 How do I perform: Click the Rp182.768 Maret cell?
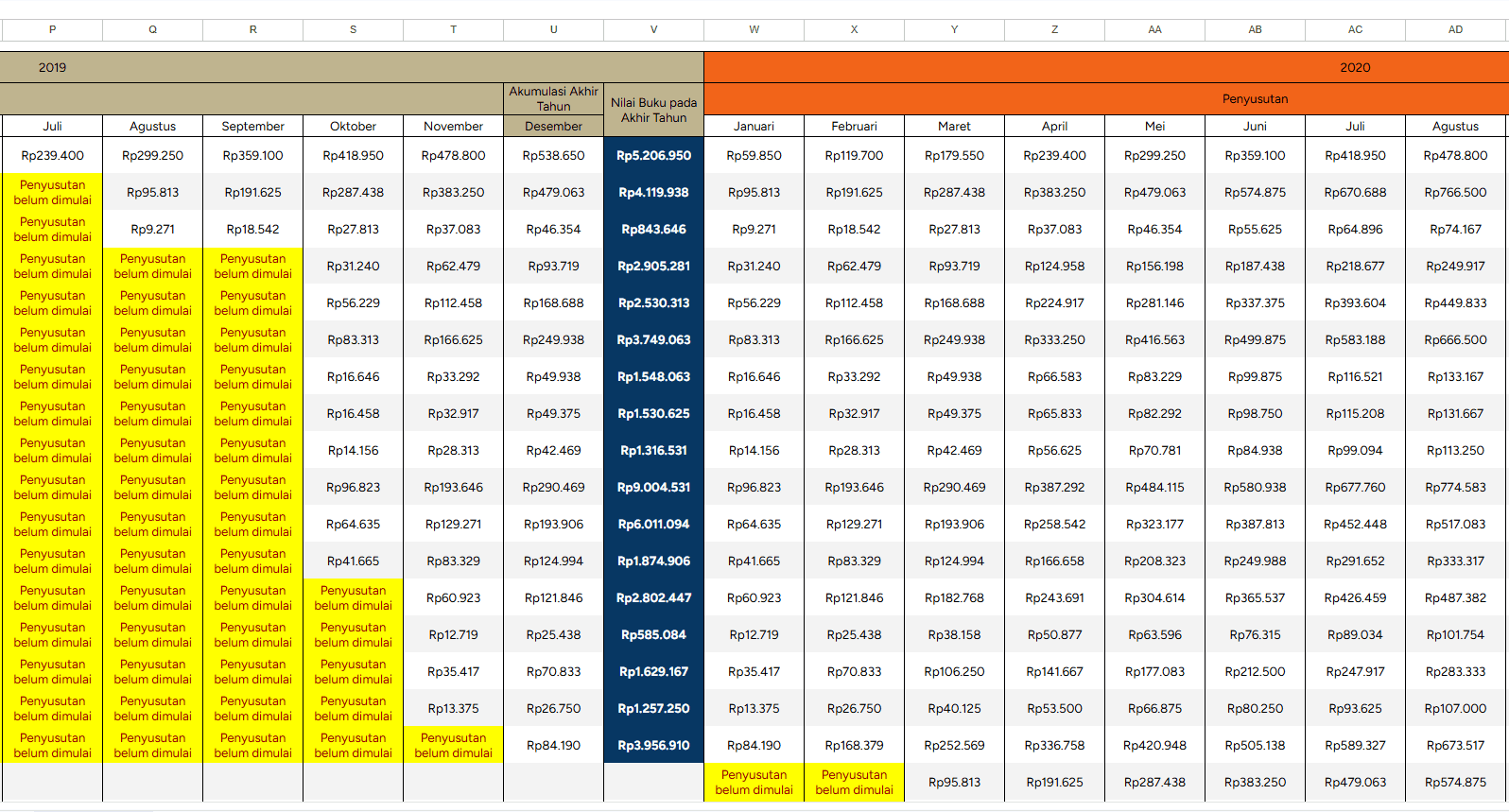(x=954, y=597)
